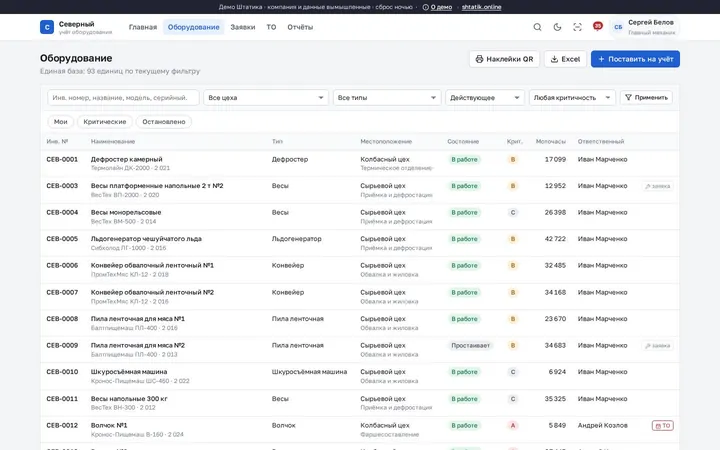
Task: Focus the inventory search input field
Action: tap(124, 97)
